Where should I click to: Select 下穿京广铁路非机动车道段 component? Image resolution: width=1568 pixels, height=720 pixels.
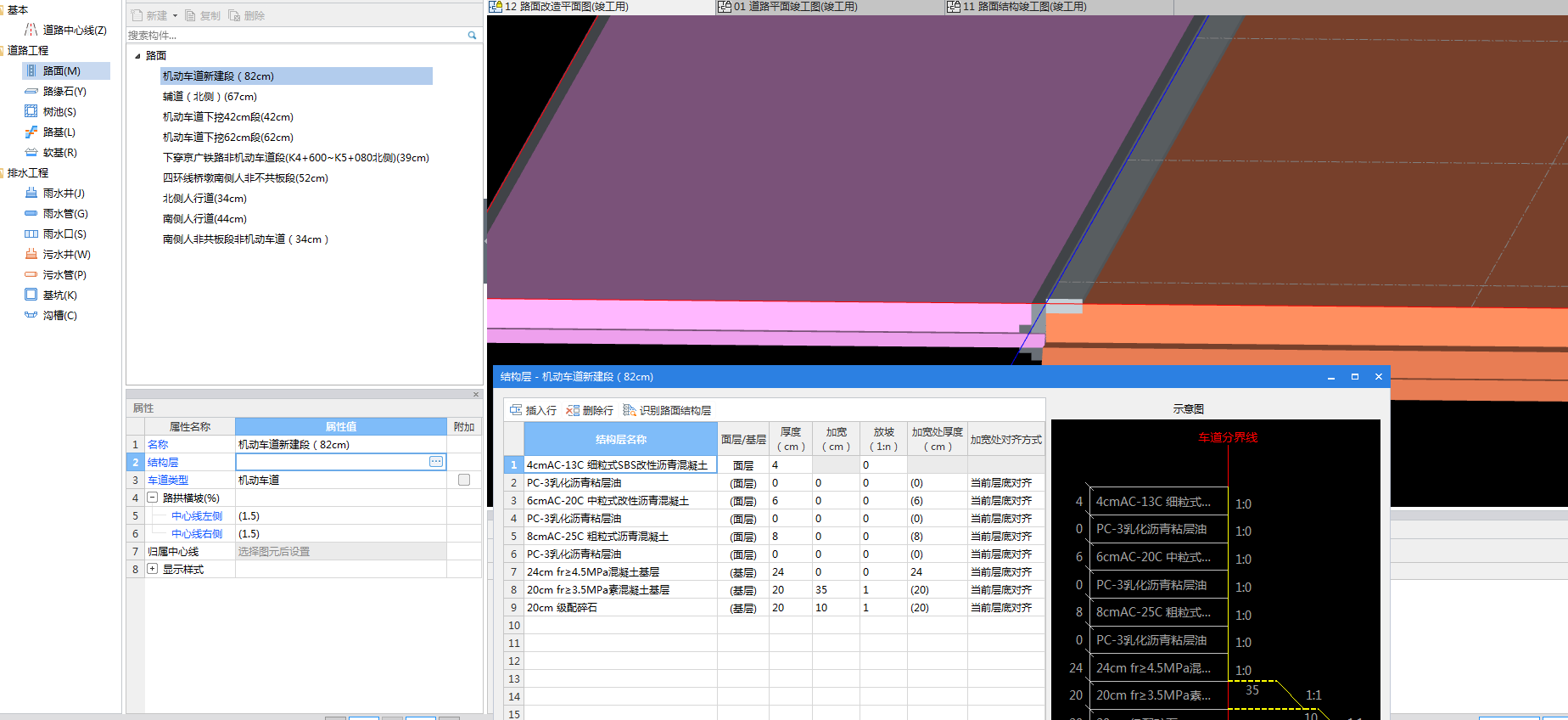coord(296,158)
